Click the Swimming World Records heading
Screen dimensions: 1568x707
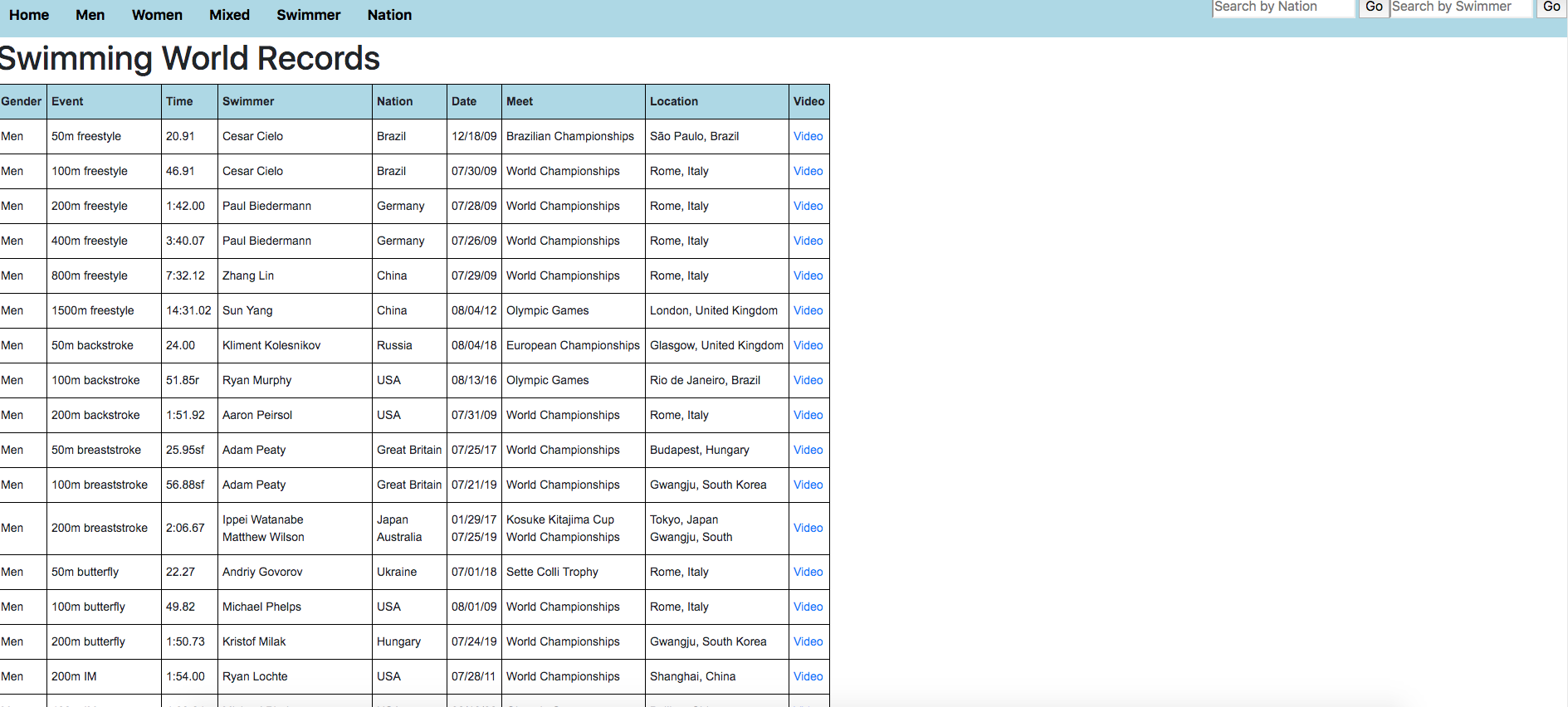click(189, 59)
